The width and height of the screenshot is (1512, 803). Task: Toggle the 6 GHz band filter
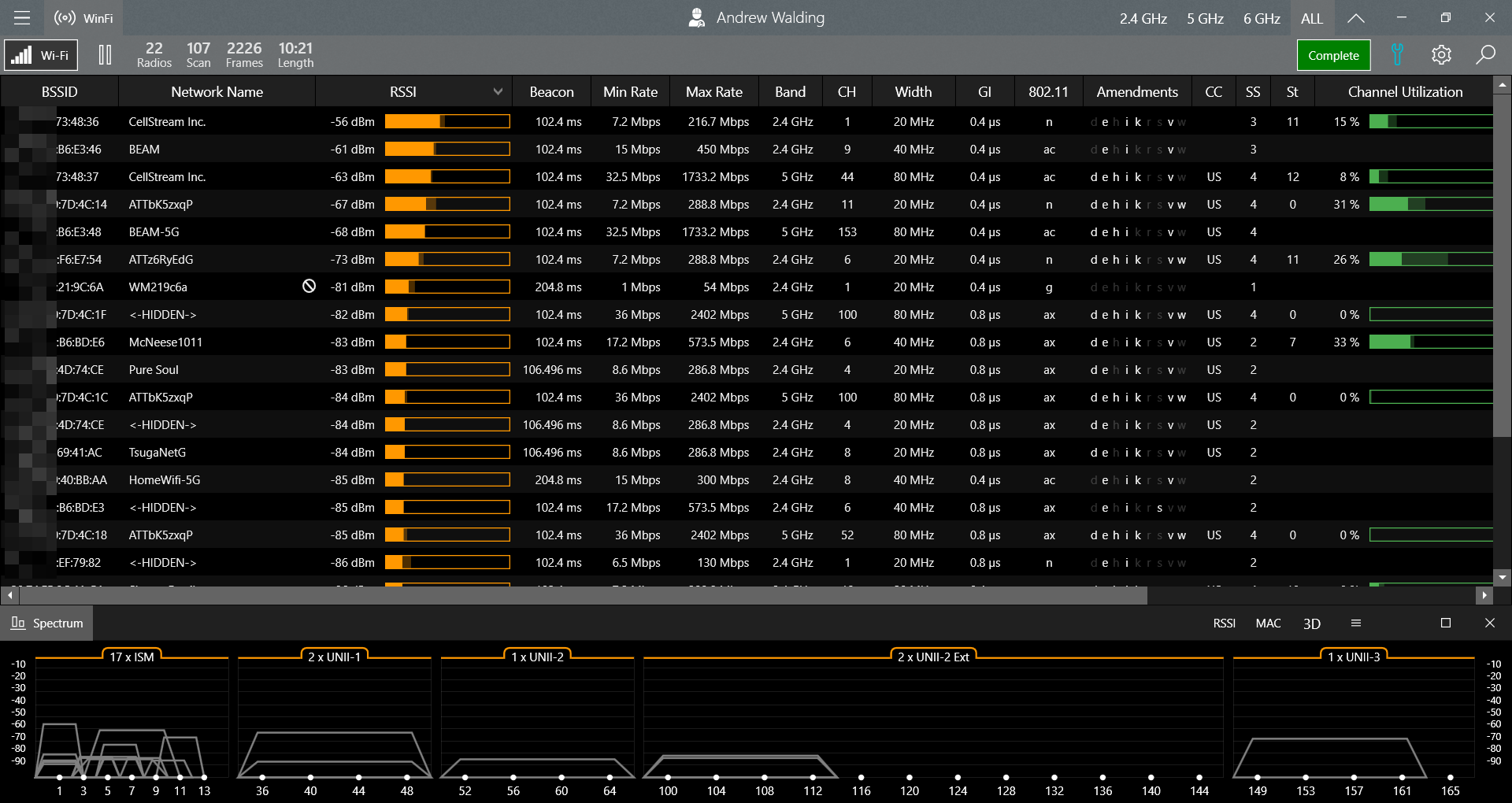[x=1262, y=18]
